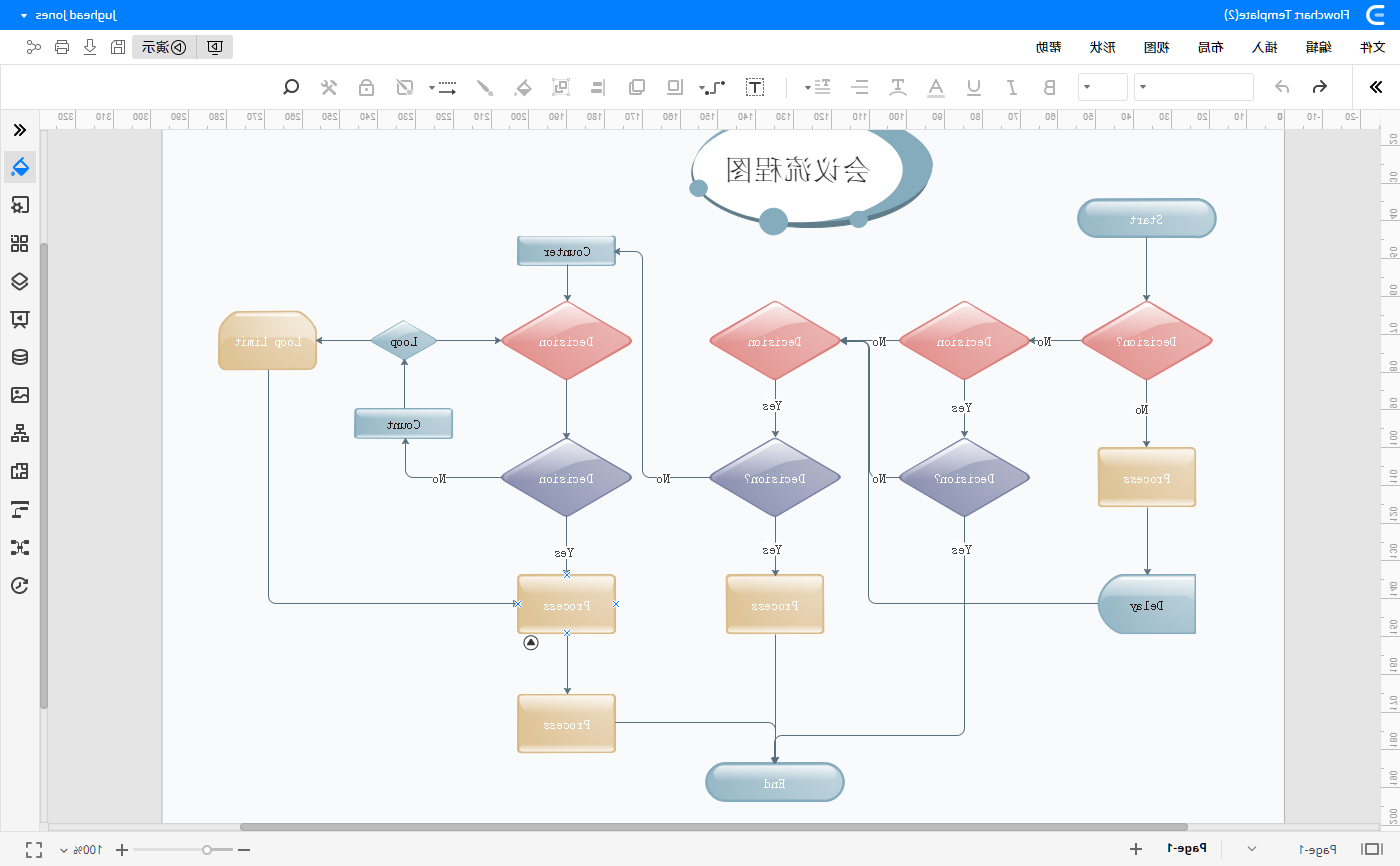Open the 插入 menu

pos(1264,47)
